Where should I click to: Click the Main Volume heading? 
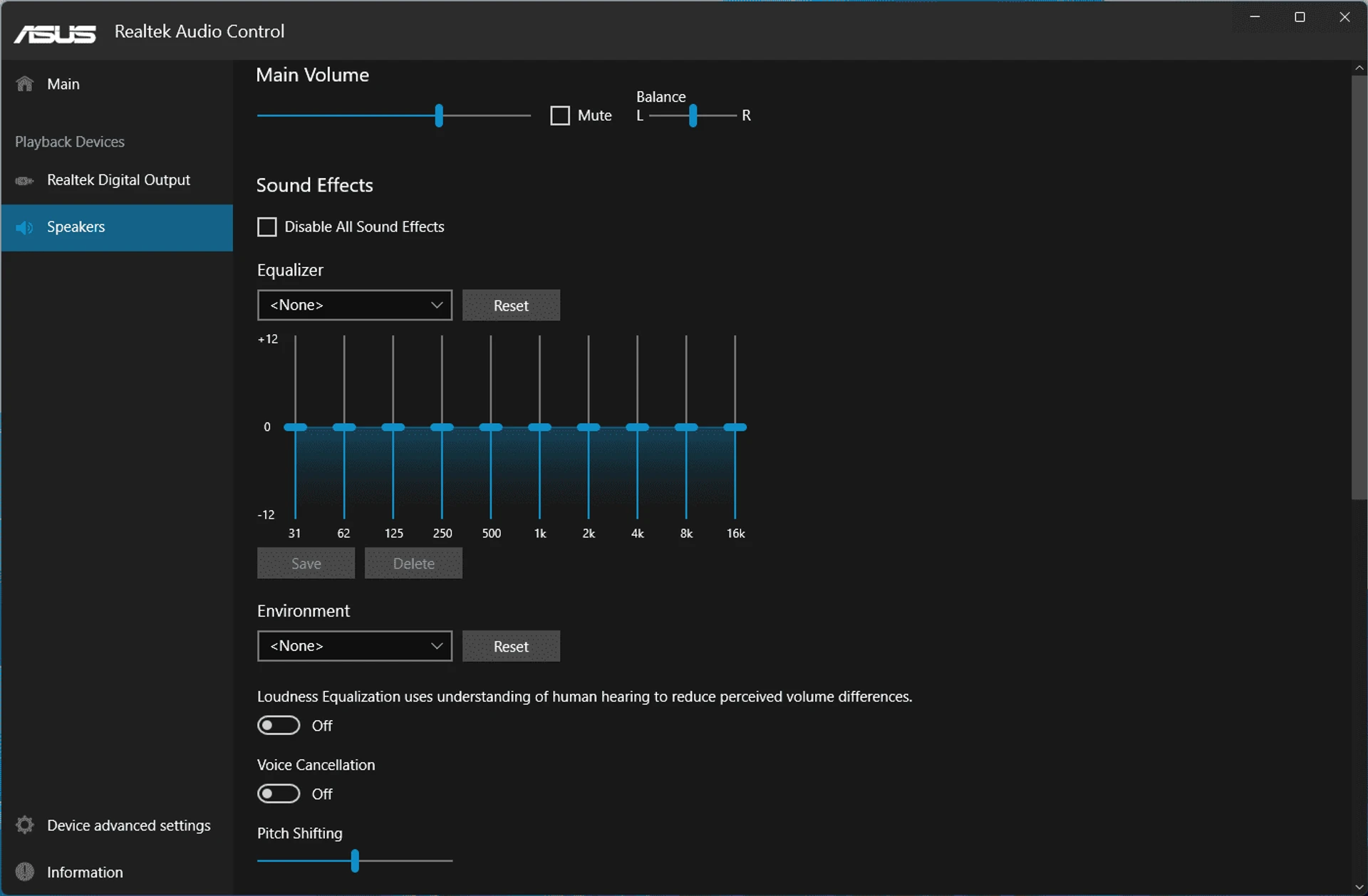[x=312, y=75]
